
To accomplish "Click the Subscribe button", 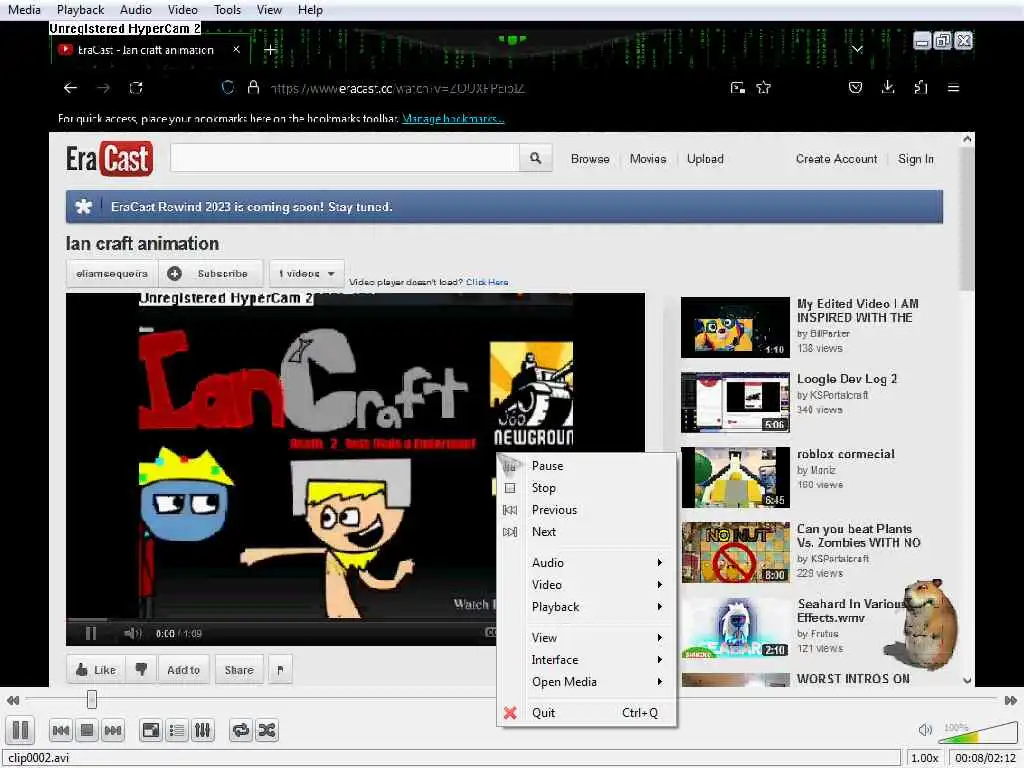I will tap(211, 274).
